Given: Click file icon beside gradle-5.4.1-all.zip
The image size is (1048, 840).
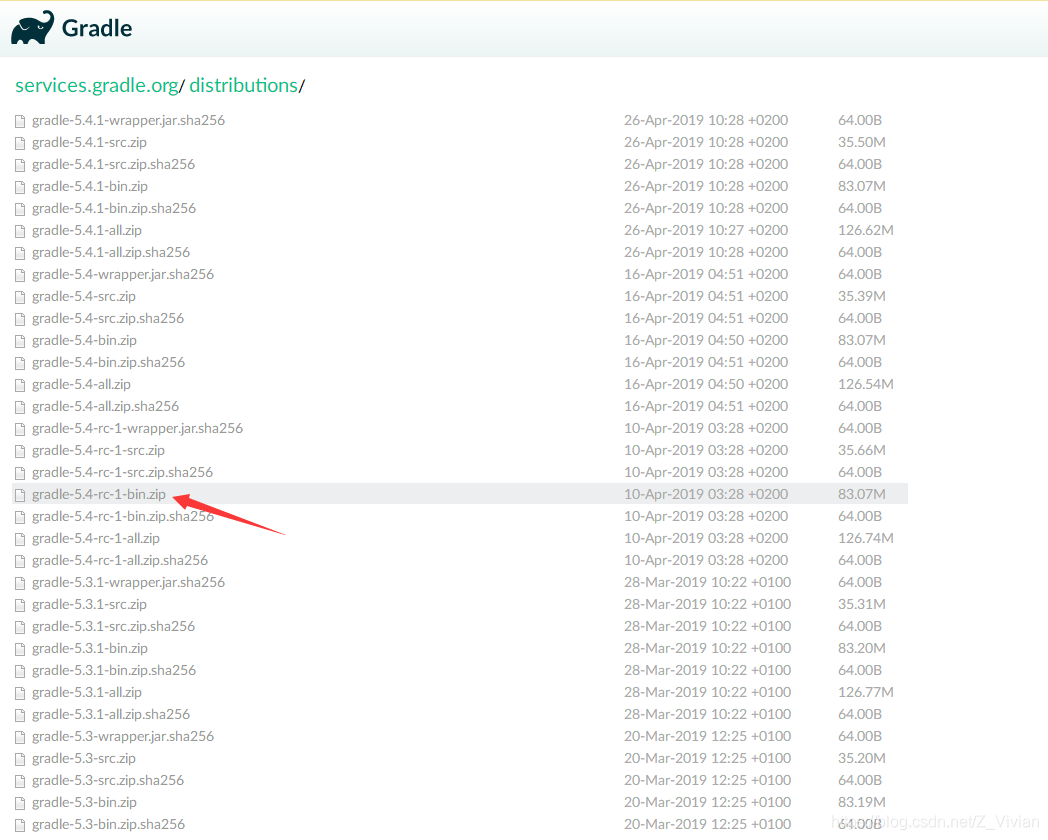Looking at the screenshot, I should [20, 231].
